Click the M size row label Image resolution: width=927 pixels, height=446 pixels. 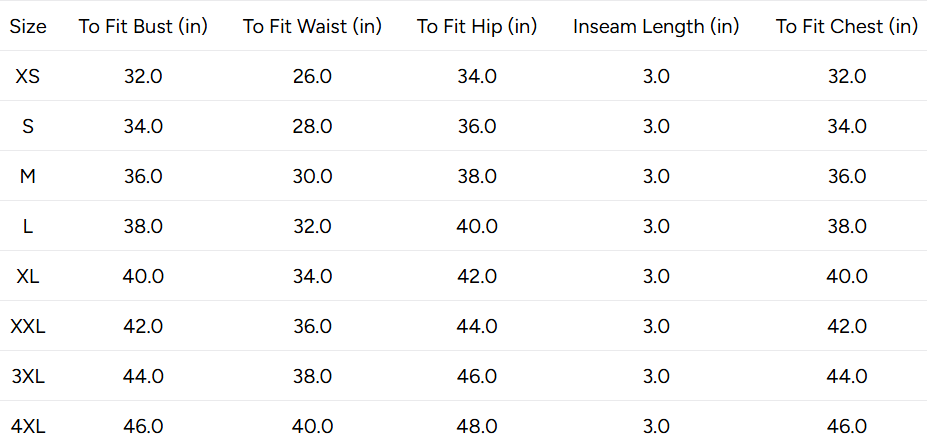tap(28, 176)
